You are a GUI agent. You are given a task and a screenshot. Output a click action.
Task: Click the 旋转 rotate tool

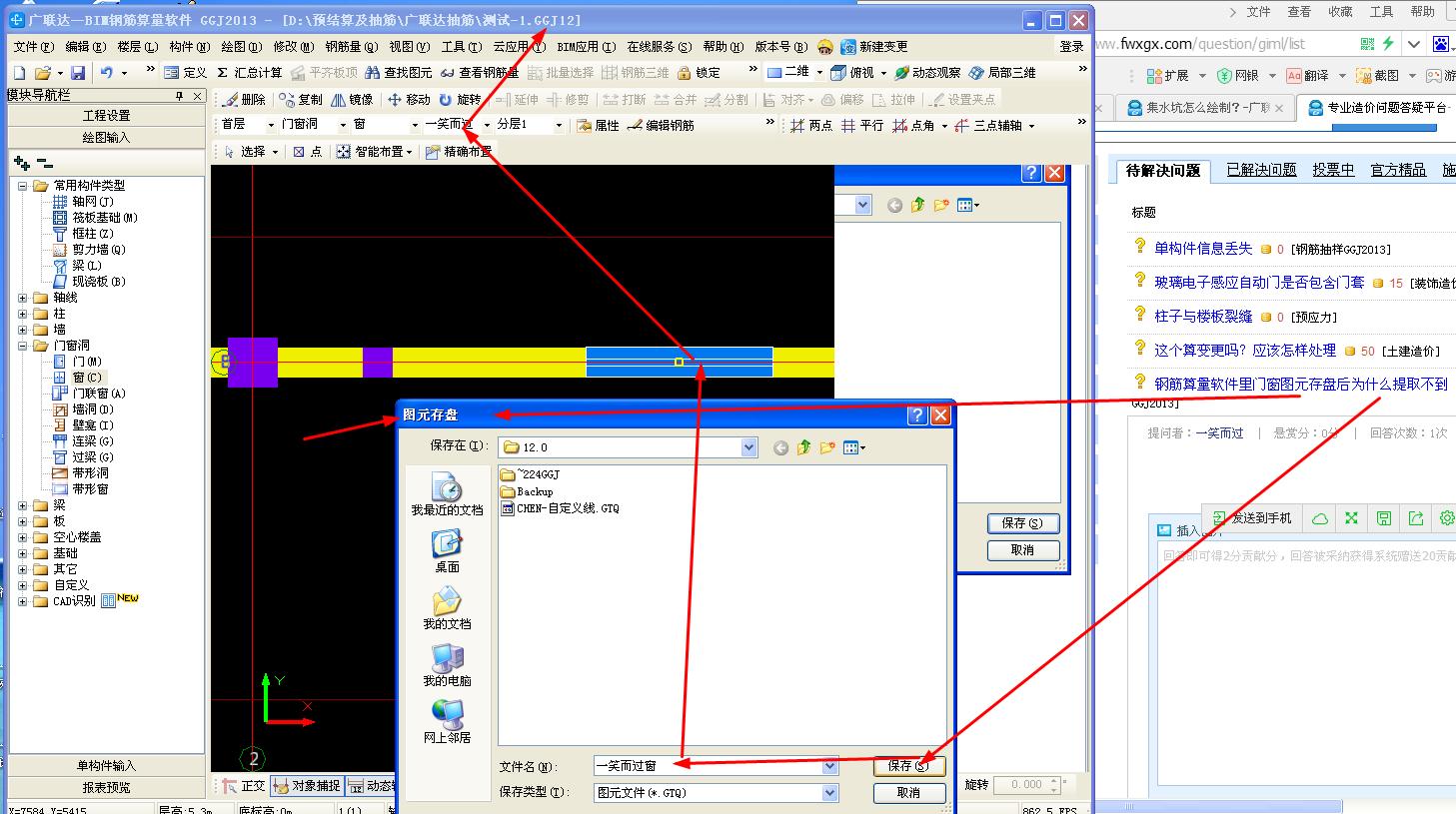pos(460,100)
